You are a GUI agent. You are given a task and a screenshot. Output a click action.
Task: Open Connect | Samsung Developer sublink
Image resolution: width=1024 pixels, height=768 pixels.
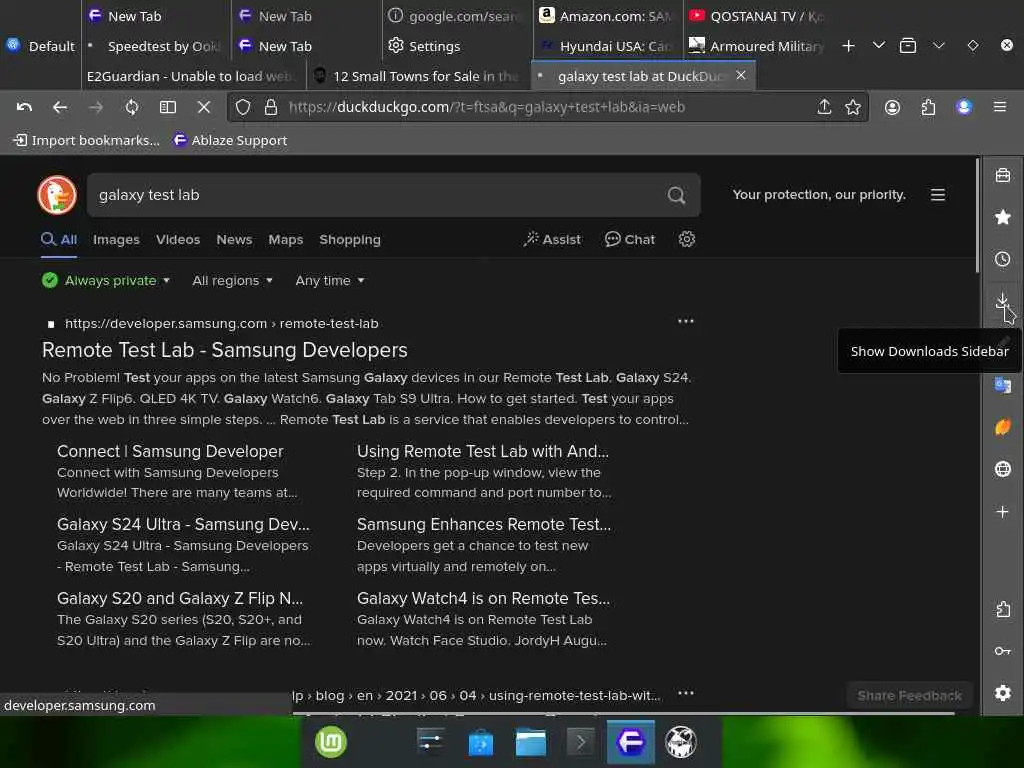(x=170, y=451)
